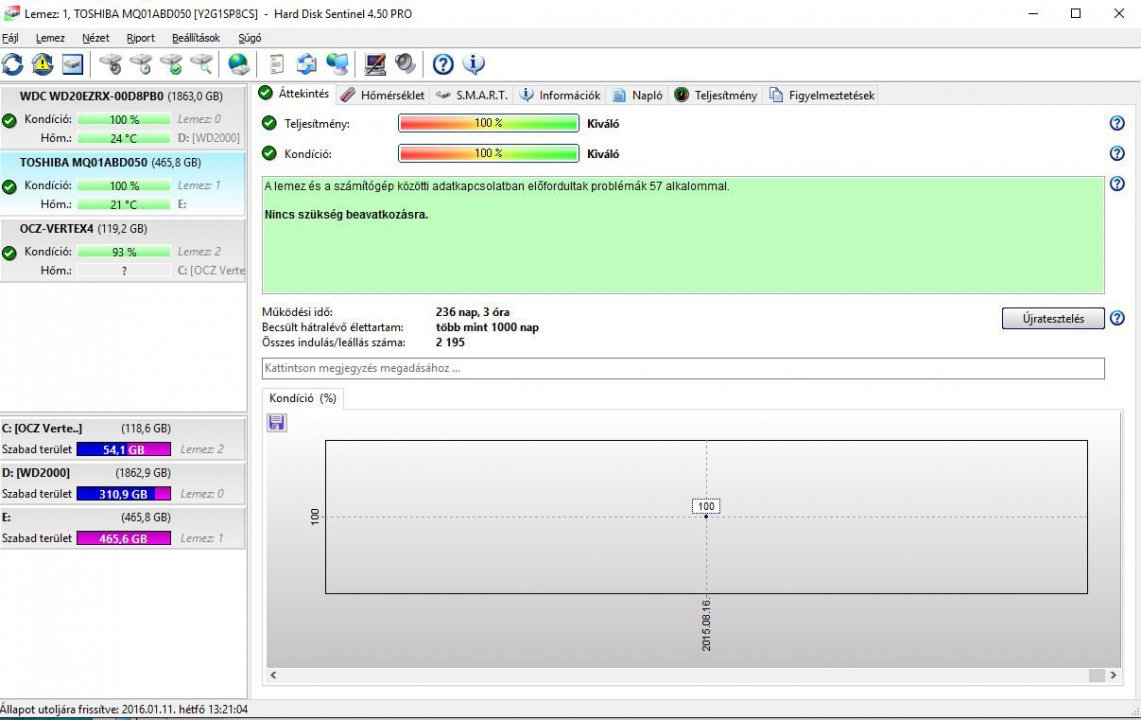Click the yellow warning triangle toolbar icon
Viewport: 1141px width, 720px height.
point(42,65)
